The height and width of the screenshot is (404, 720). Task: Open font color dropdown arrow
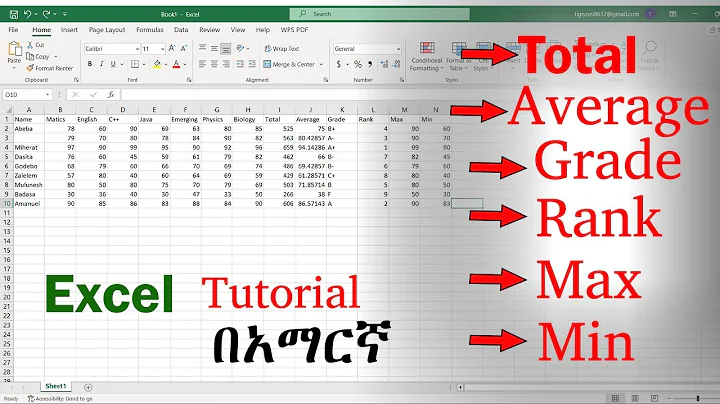[185, 64]
